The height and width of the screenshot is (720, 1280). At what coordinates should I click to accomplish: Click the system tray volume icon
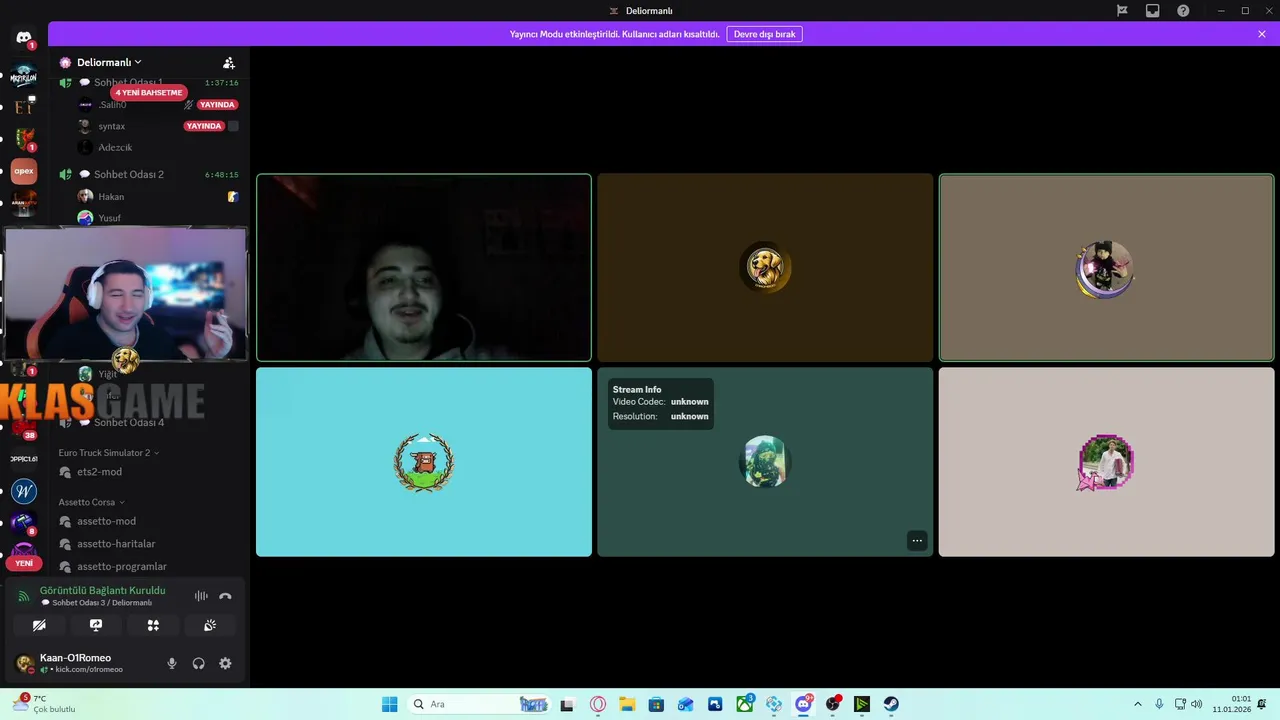[x=1197, y=704]
